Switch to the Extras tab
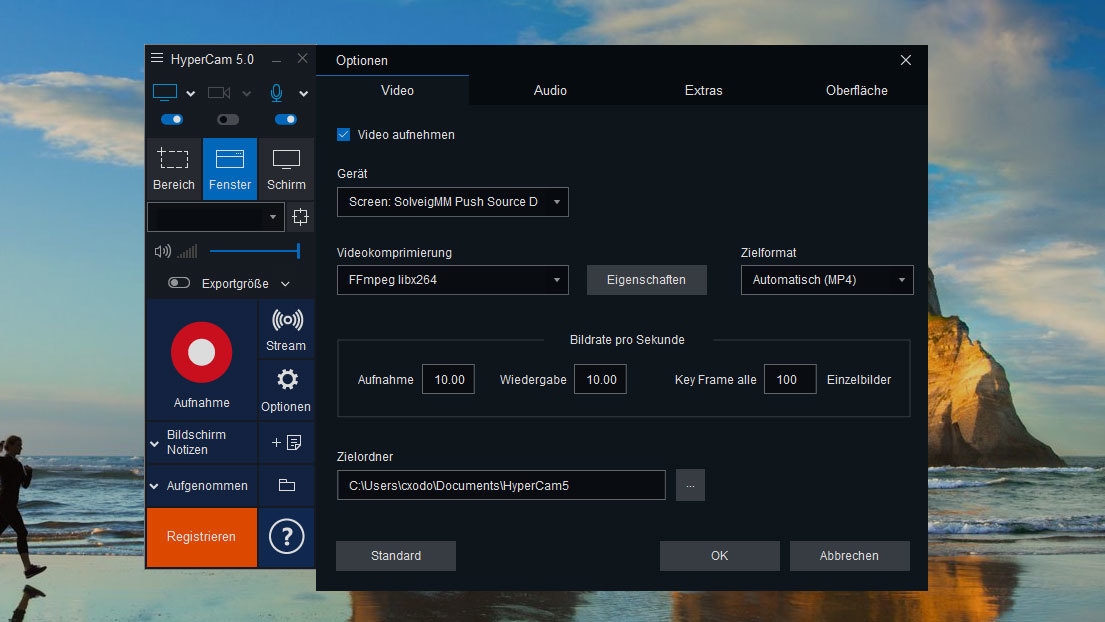The width and height of the screenshot is (1105, 622). pyautogui.click(x=703, y=90)
